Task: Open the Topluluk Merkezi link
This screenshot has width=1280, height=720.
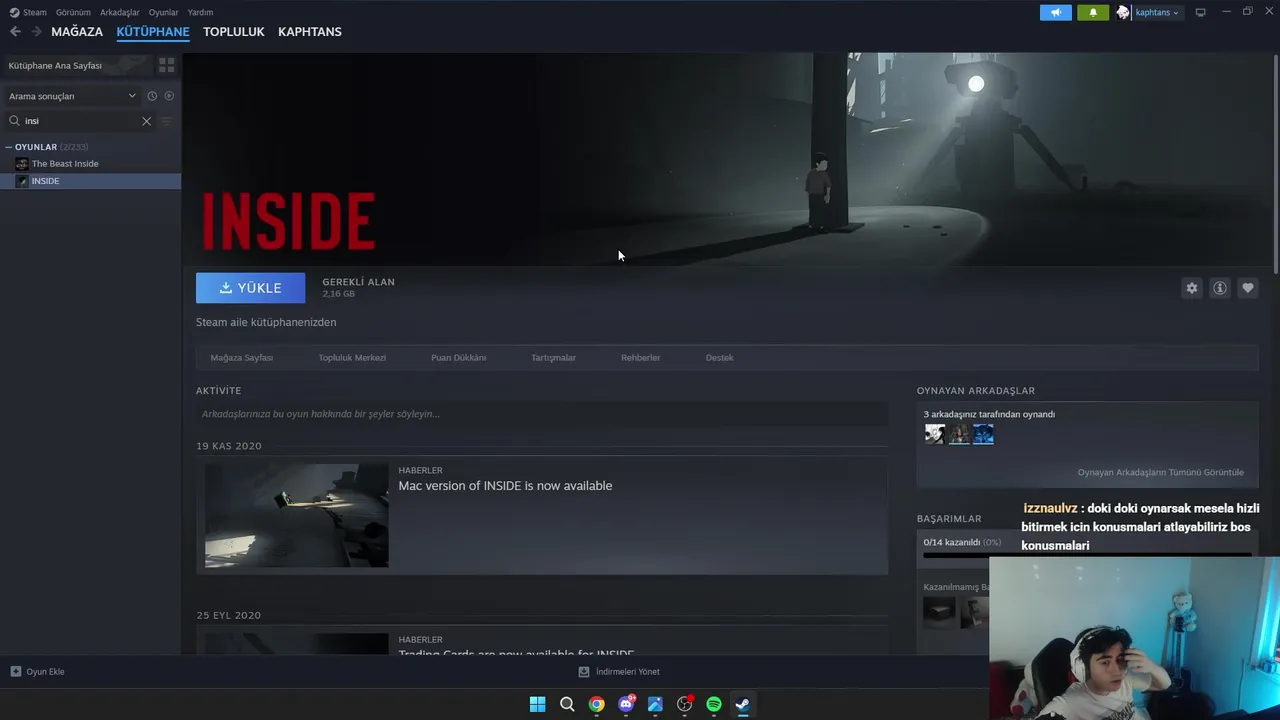Action: (x=352, y=358)
